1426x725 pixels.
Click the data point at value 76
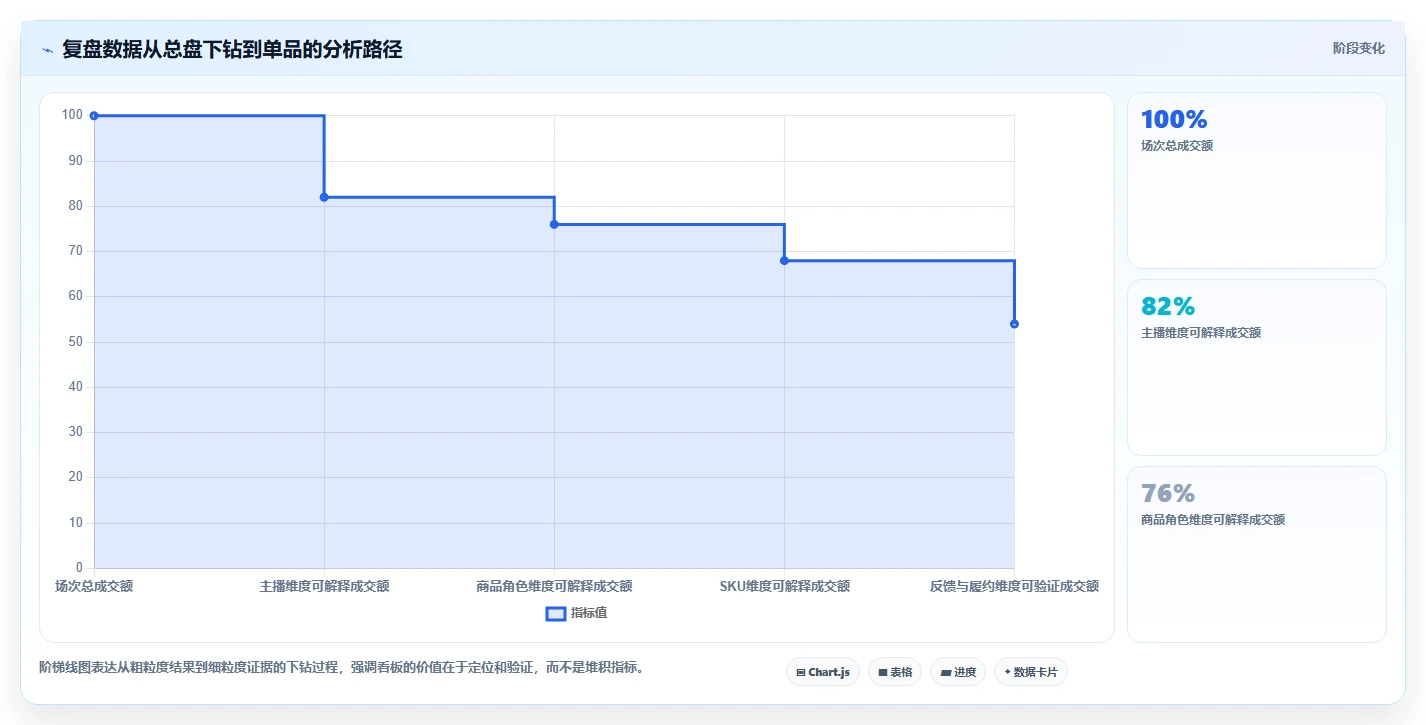[554, 224]
